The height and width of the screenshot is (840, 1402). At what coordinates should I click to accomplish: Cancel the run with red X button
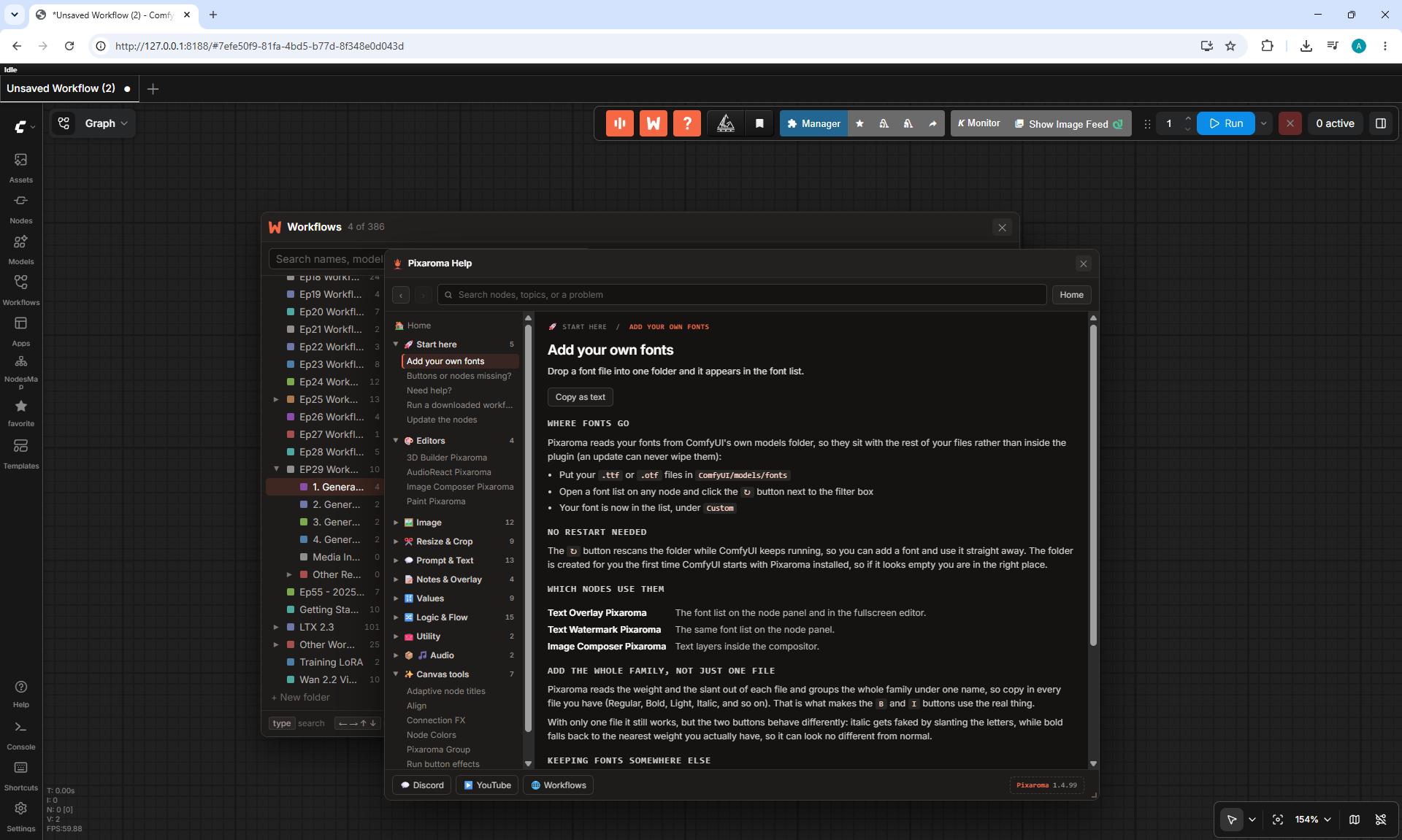1290,123
